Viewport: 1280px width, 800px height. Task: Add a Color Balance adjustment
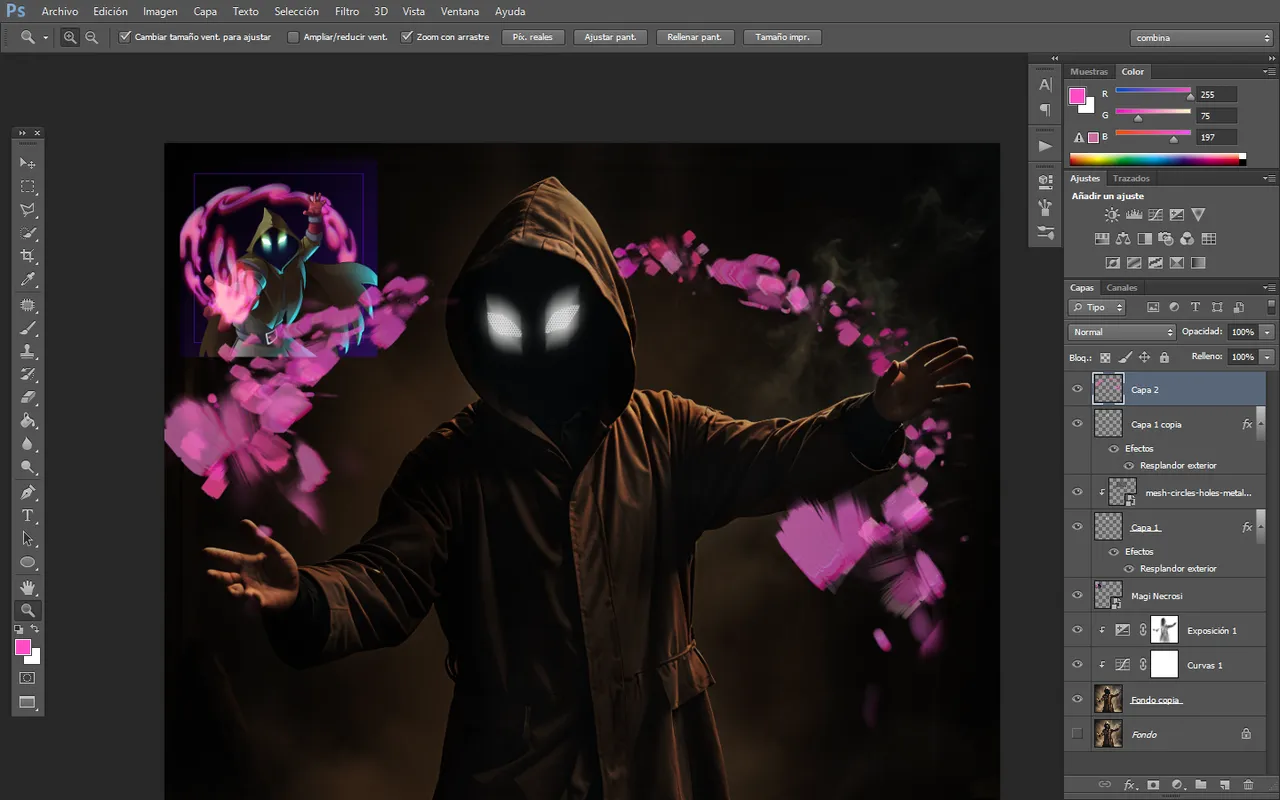1123,239
